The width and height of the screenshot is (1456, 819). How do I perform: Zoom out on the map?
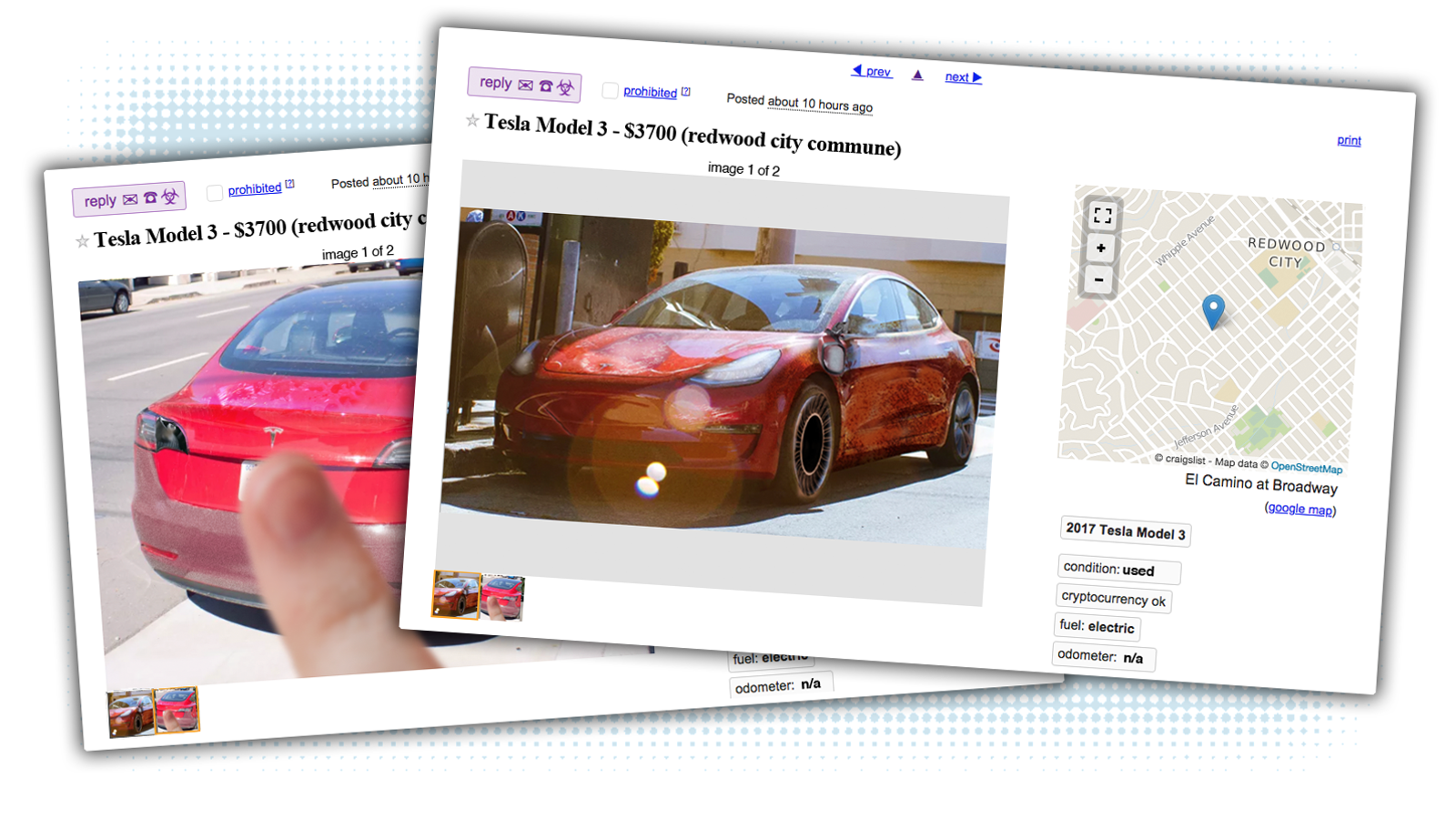(1098, 279)
